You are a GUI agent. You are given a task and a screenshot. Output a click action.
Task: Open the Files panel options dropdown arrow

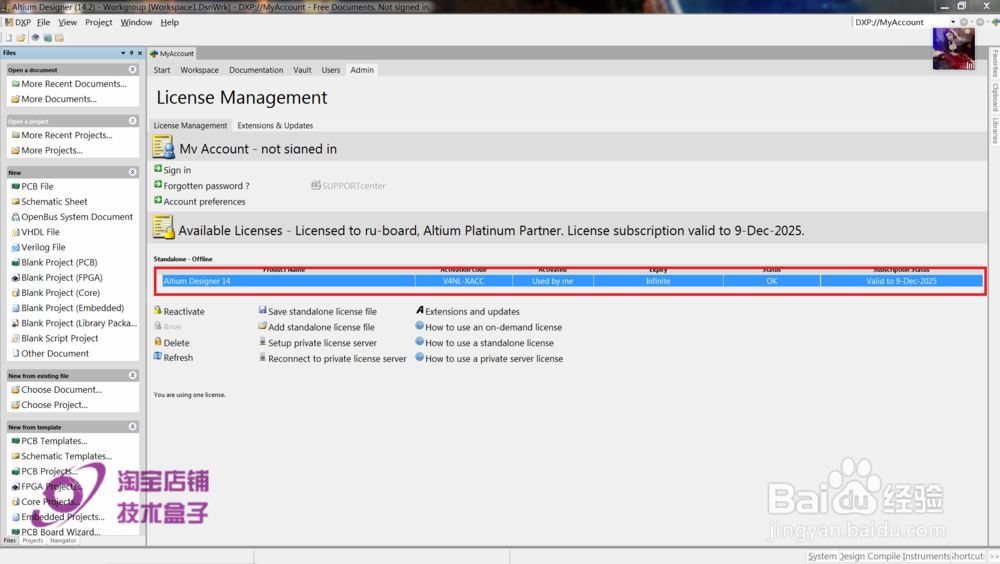tap(123, 53)
